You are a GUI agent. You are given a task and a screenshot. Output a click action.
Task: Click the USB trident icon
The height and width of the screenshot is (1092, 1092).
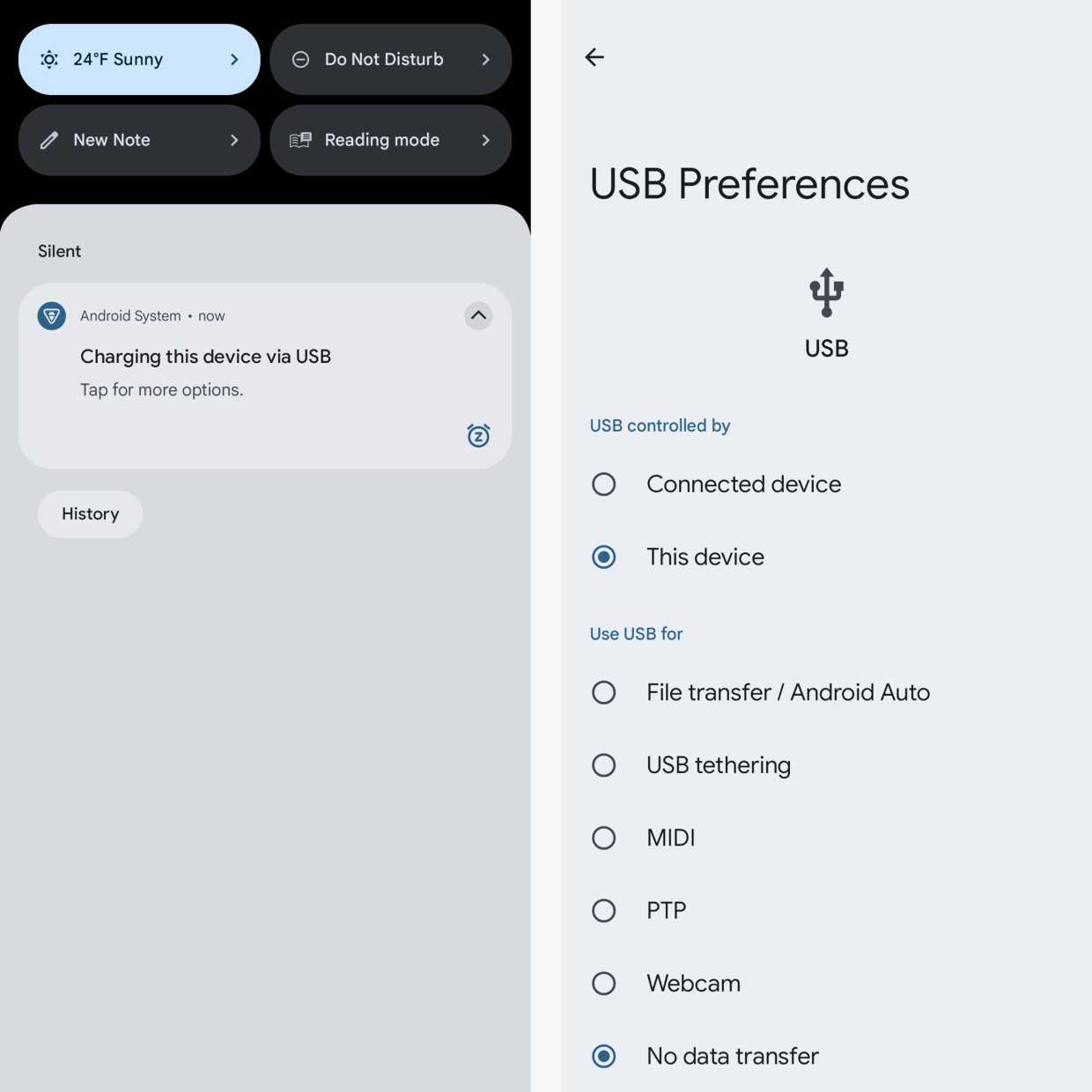[x=825, y=291]
